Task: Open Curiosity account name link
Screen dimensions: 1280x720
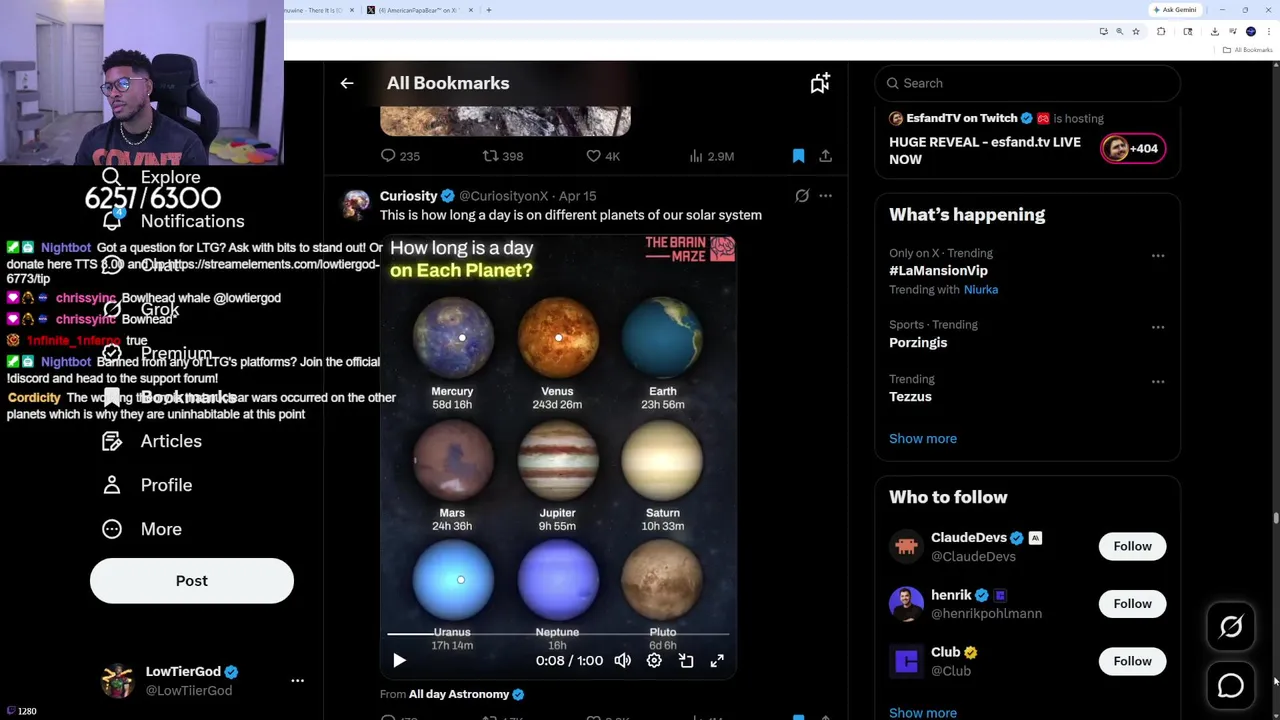Action: [408, 196]
